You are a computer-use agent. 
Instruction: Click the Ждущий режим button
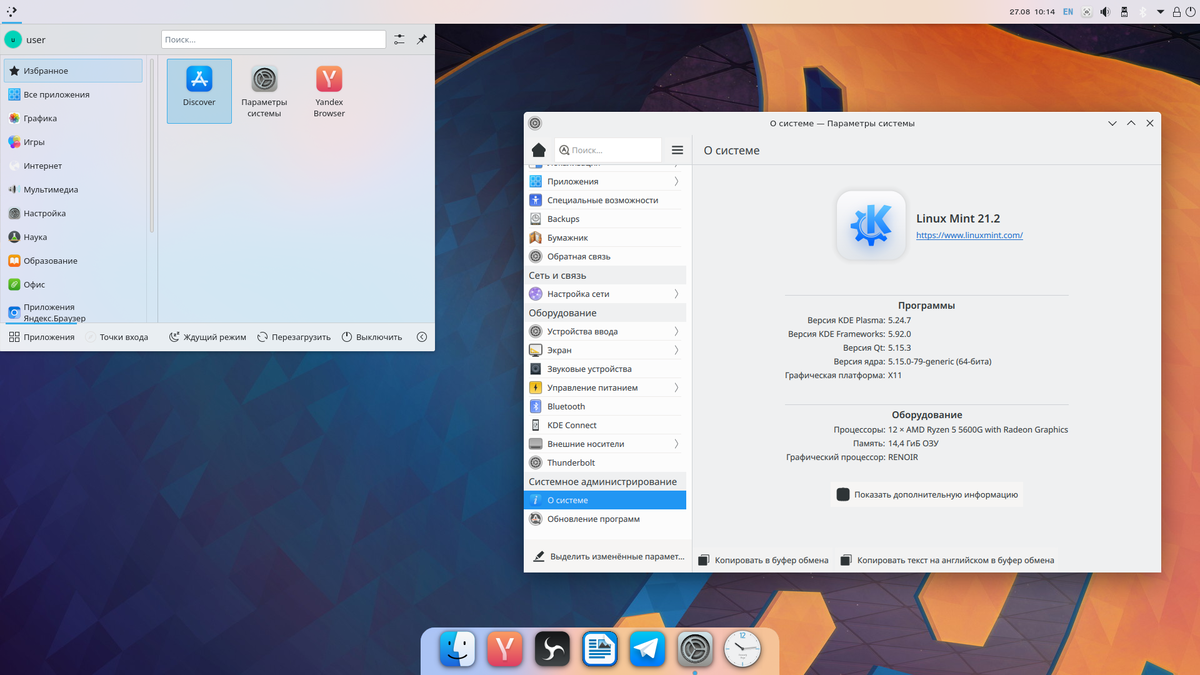tap(207, 337)
